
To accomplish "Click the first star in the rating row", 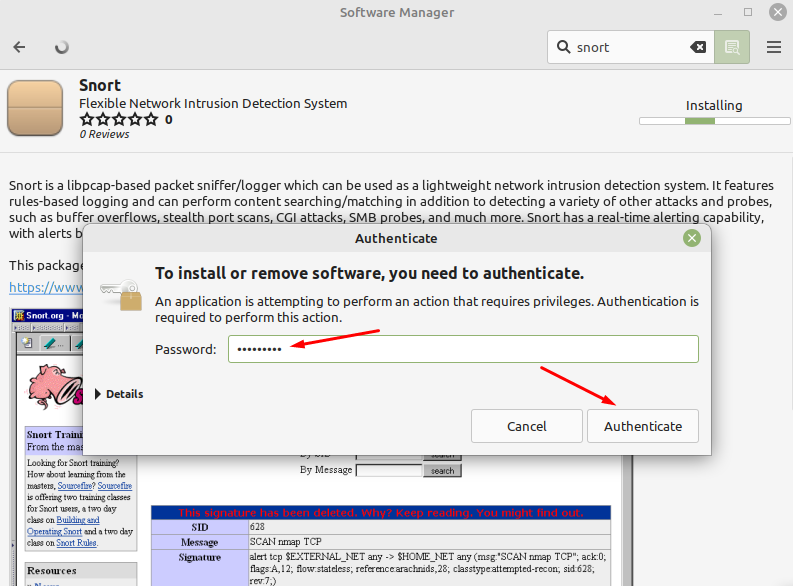I will [x=87, y=119].
